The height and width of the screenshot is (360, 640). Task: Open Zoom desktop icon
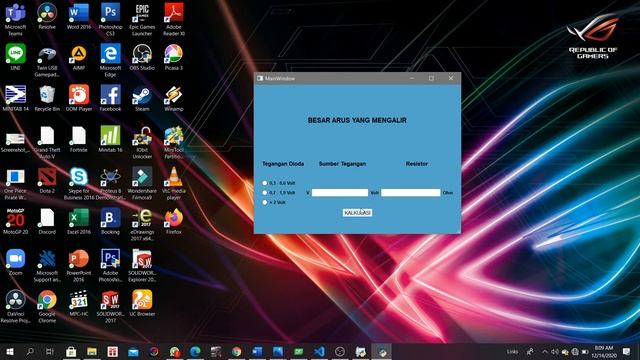(x=16, y=262)
